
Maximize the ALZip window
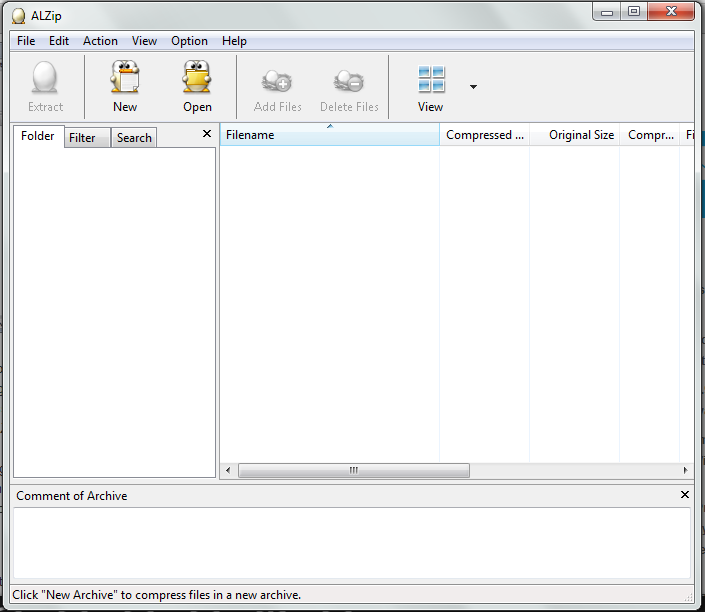[634, 12]
